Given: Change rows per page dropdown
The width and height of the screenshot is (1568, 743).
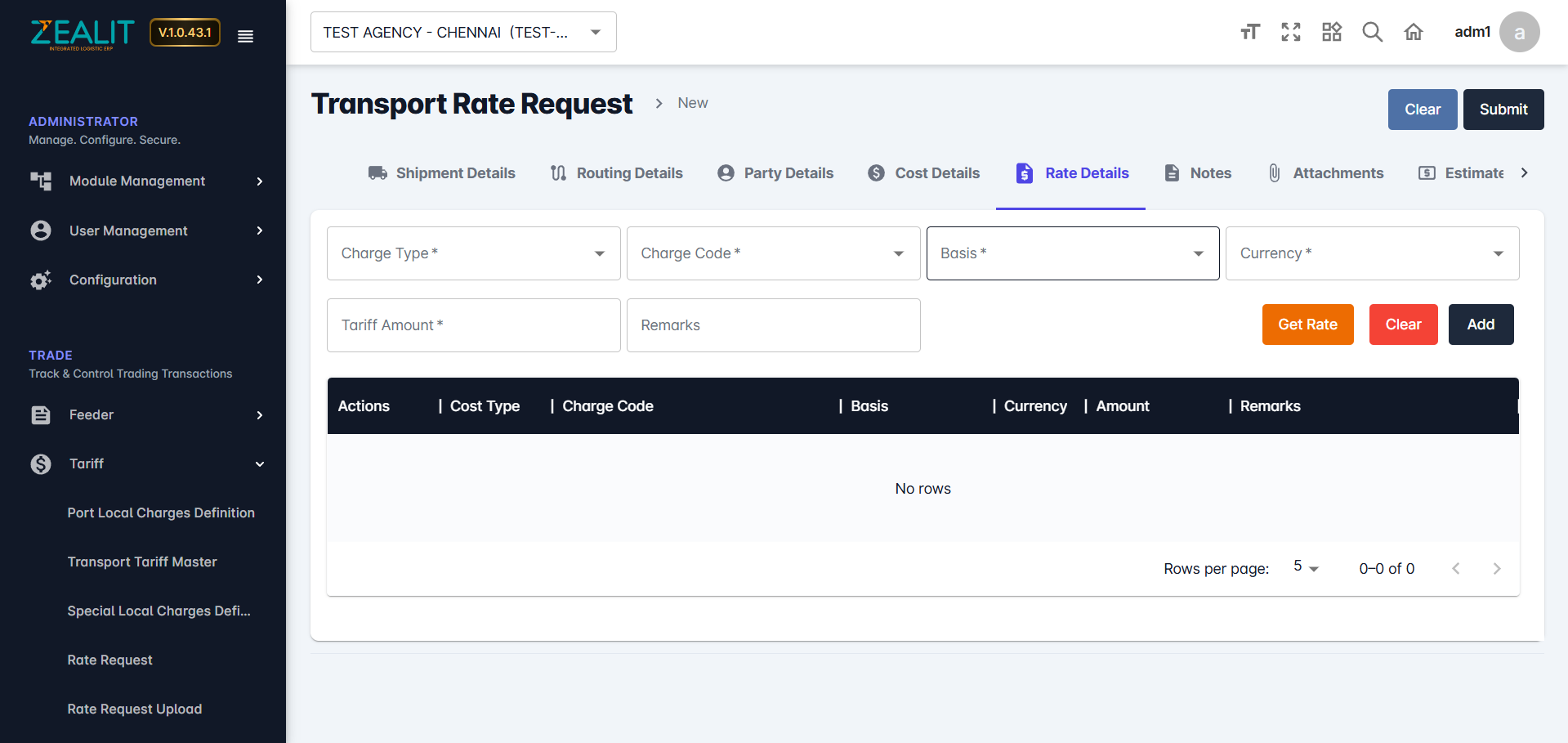Looking at the screenshot, I should 1306,567.
